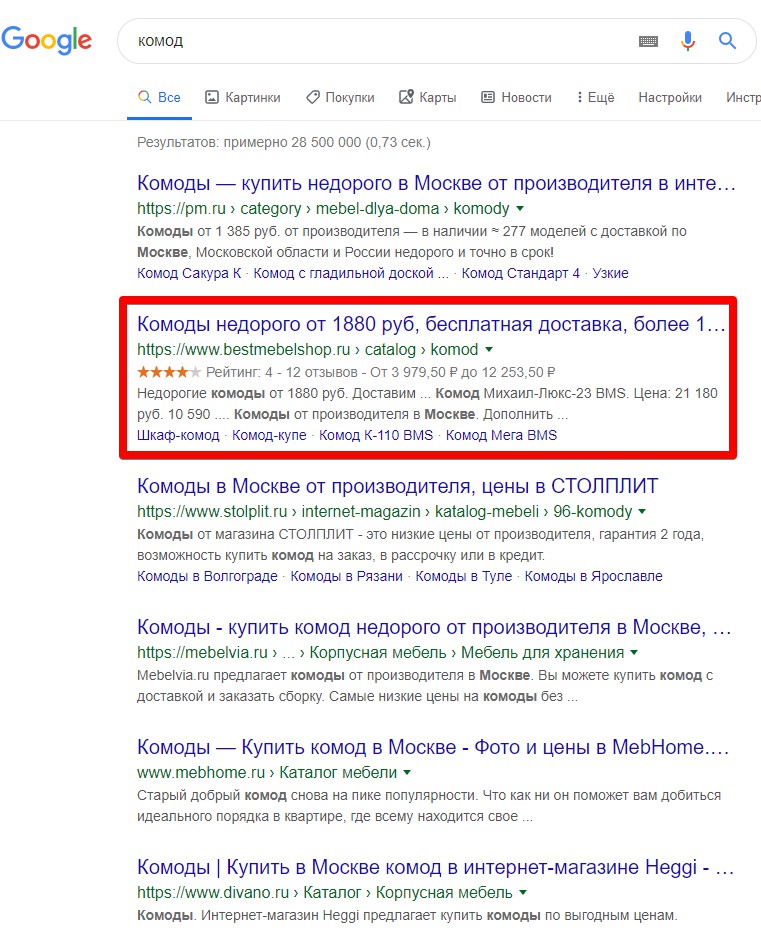Viewport: 761px width, 931px height.
Task: Expand the arrow beside mebelvia.ru breadcrumb
Action: point(634,653)
